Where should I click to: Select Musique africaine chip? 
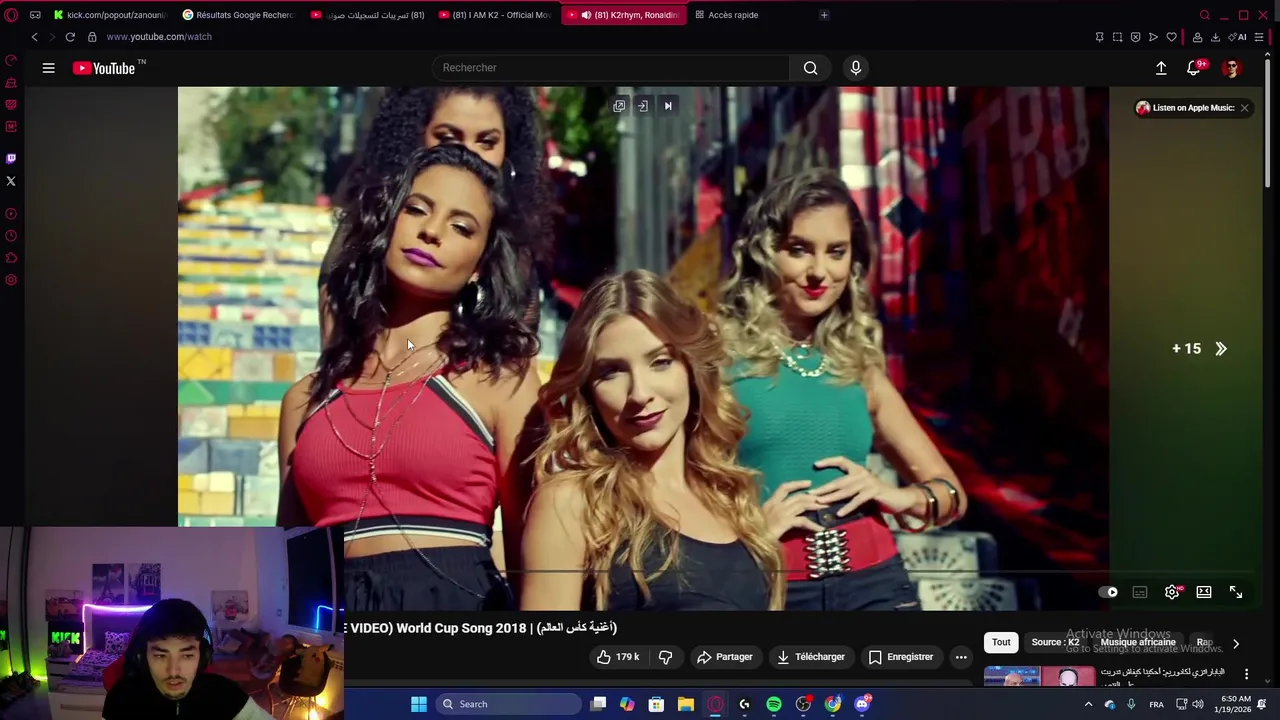[1138, 642]
